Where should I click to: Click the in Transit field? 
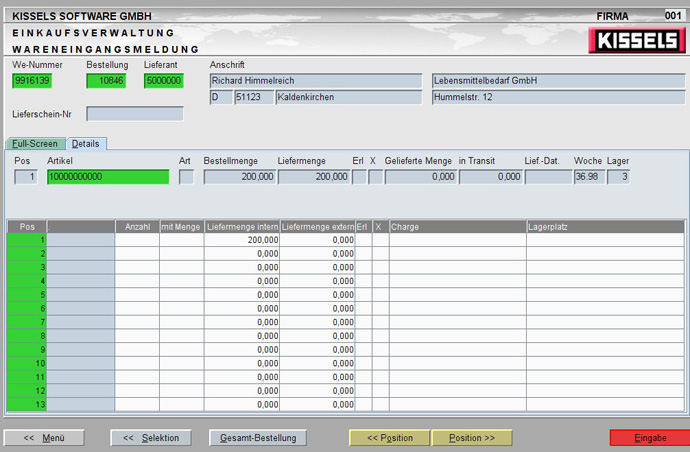(x=491, y=177)
